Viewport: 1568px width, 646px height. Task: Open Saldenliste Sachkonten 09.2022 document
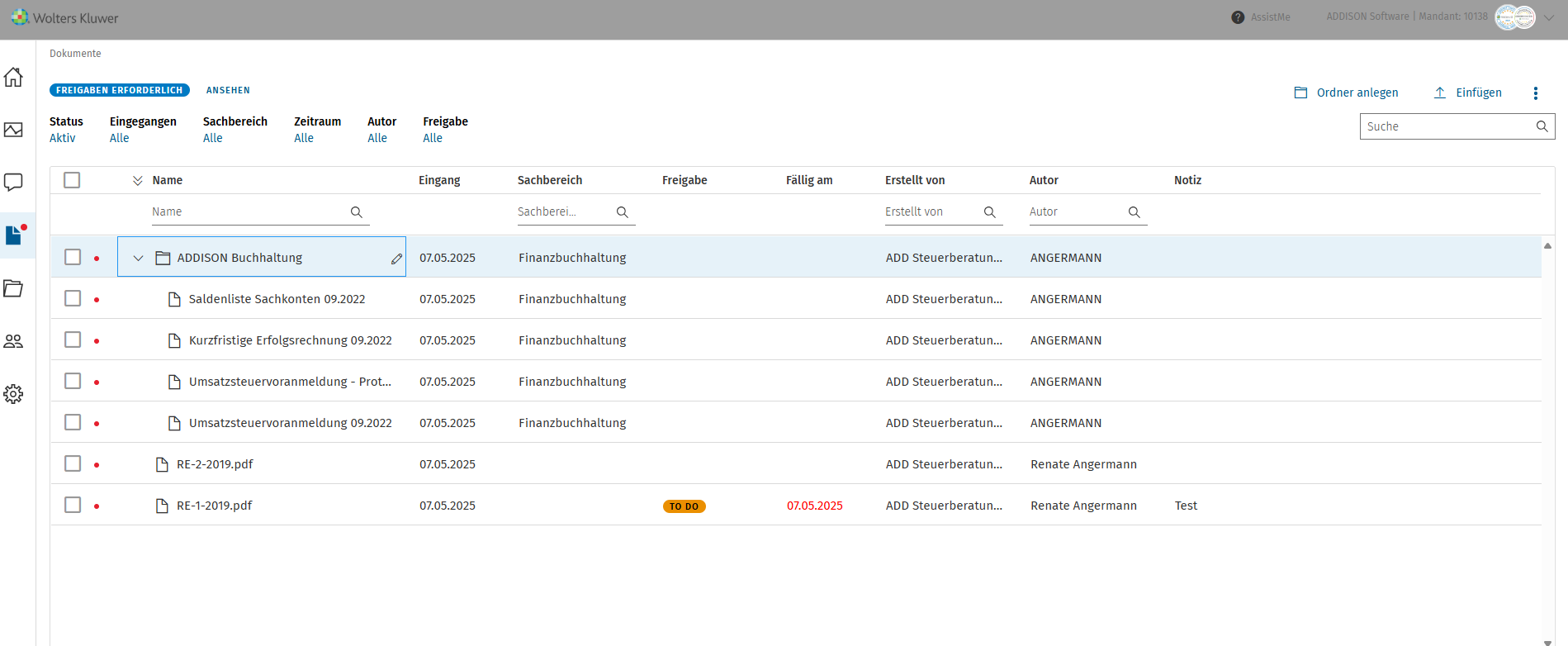[277, 299]
